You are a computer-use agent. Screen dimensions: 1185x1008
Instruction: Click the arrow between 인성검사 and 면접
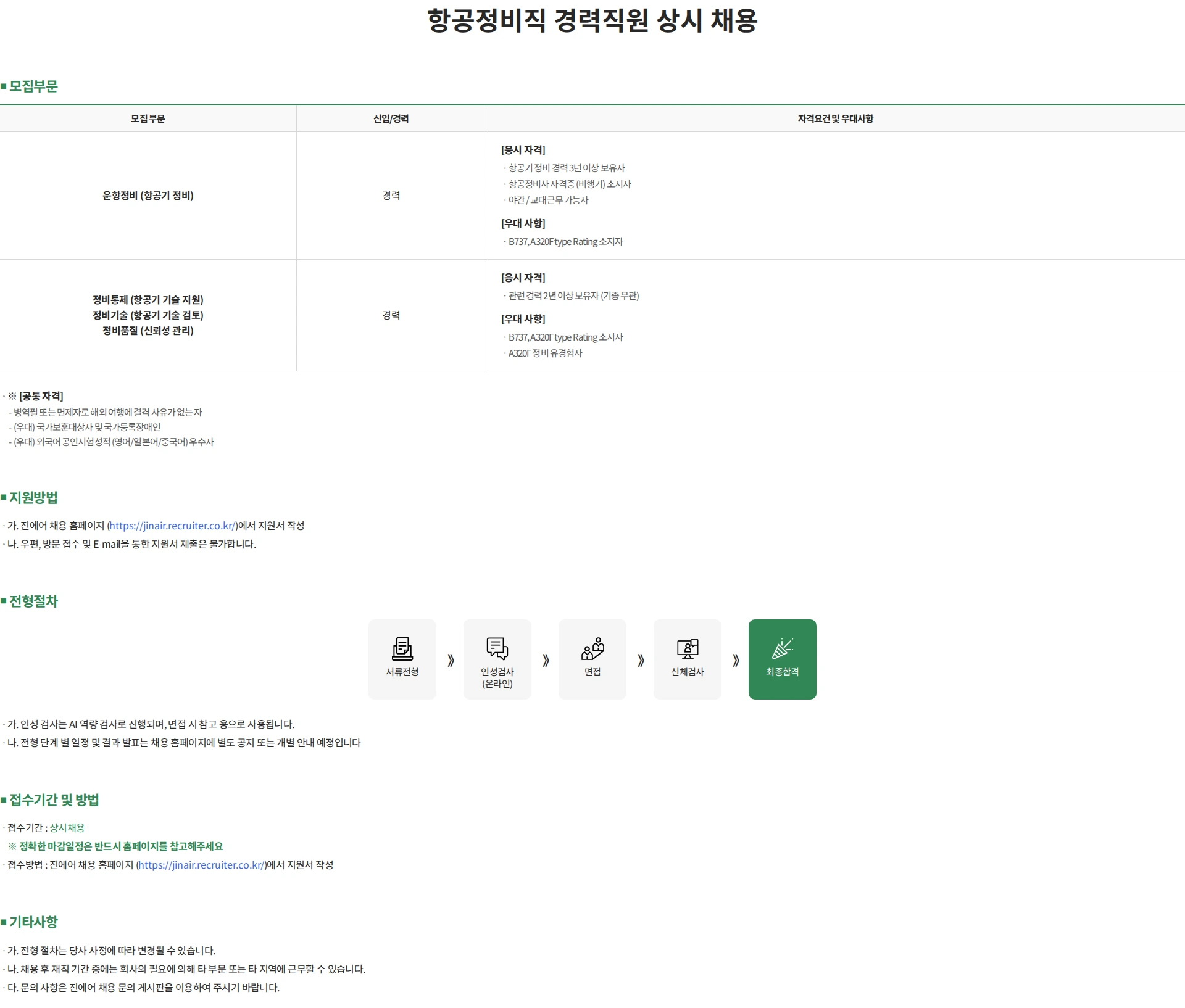[x=546, y=660]
